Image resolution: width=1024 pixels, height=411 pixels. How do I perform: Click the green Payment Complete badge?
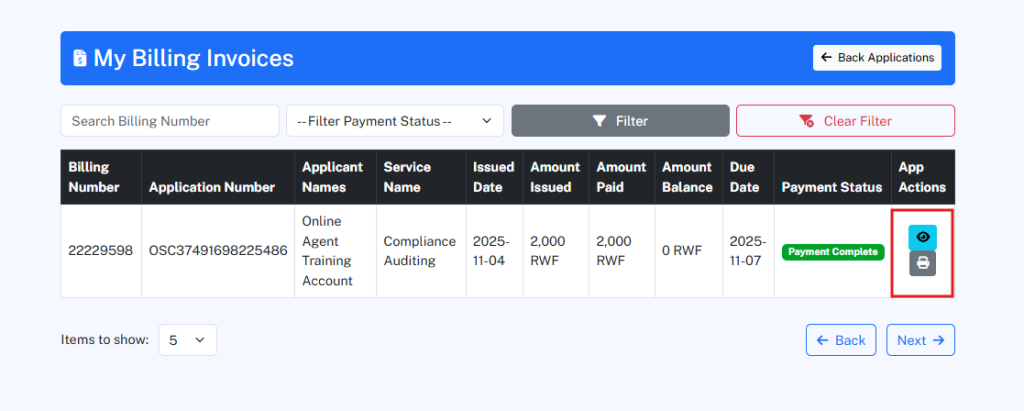point(833,252)
